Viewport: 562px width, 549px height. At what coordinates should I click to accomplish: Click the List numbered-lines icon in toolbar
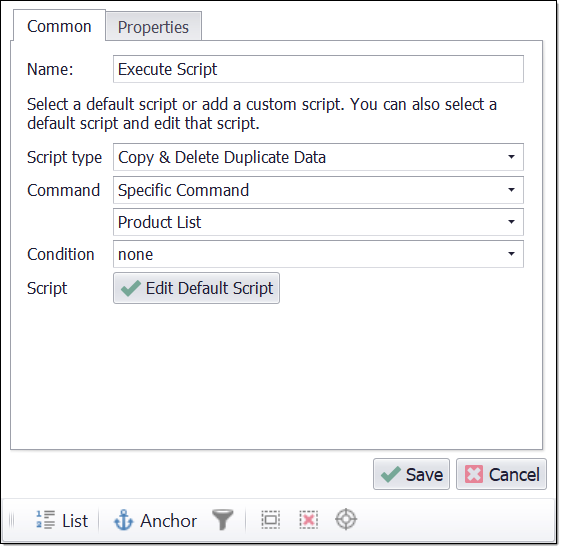[45, 522]
